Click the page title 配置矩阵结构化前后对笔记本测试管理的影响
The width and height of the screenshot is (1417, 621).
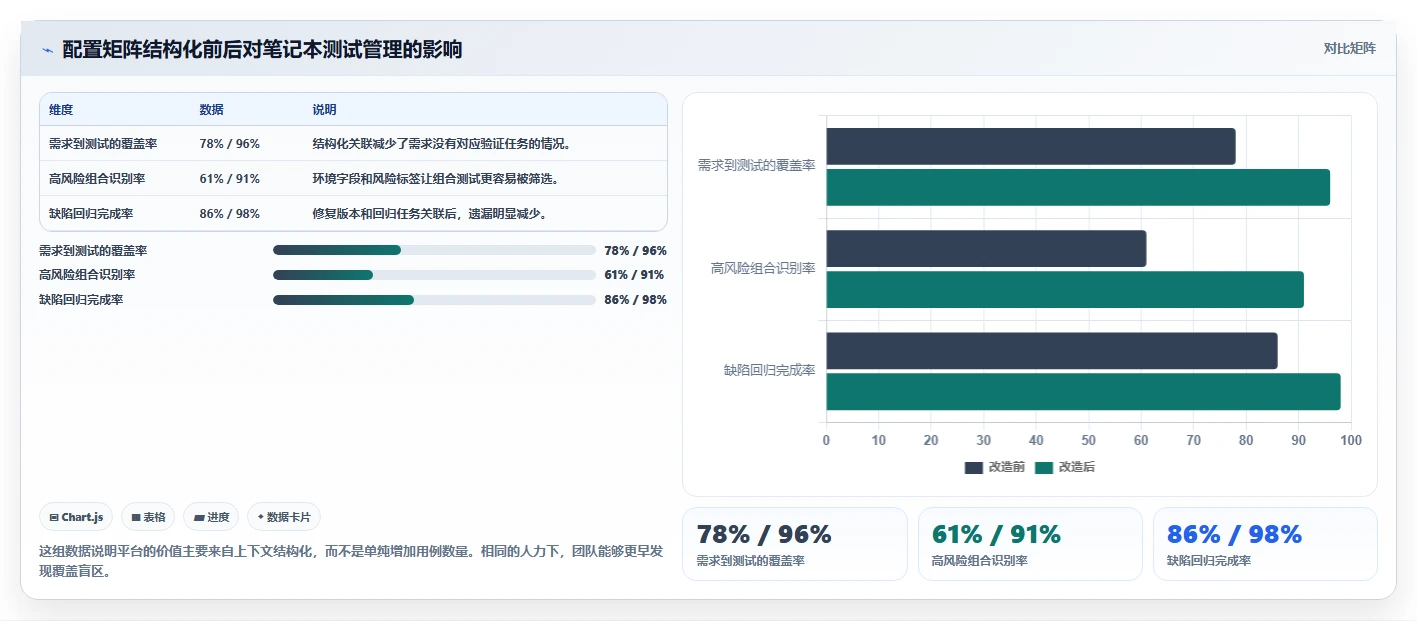pyautogui.click(x=262, y=49)
